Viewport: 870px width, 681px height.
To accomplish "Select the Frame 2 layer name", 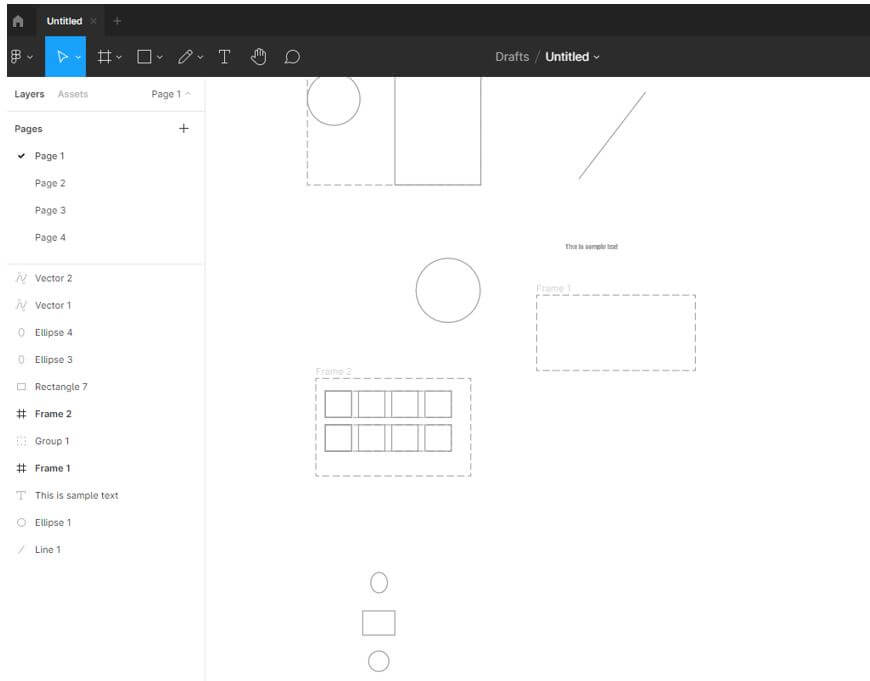I will click(x=53, y=414).
